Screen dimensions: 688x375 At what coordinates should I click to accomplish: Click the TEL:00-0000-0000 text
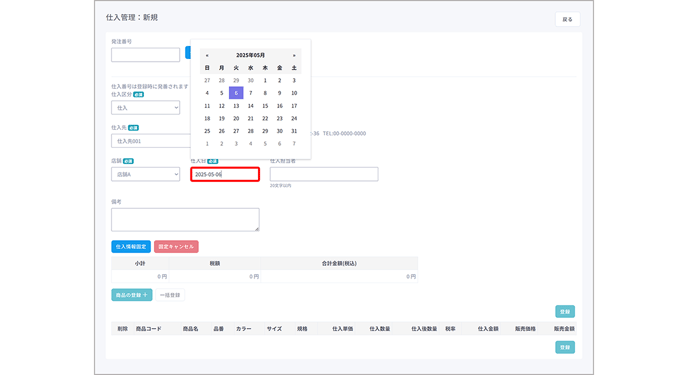(x=344, y=133)
